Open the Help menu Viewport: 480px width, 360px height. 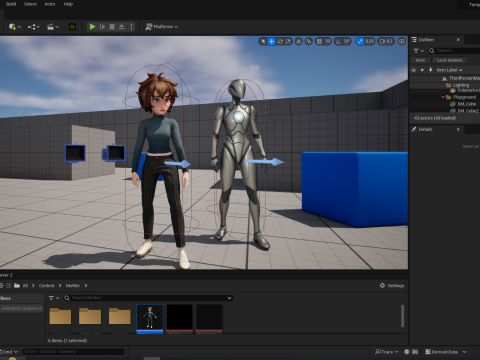click(68, 4)
